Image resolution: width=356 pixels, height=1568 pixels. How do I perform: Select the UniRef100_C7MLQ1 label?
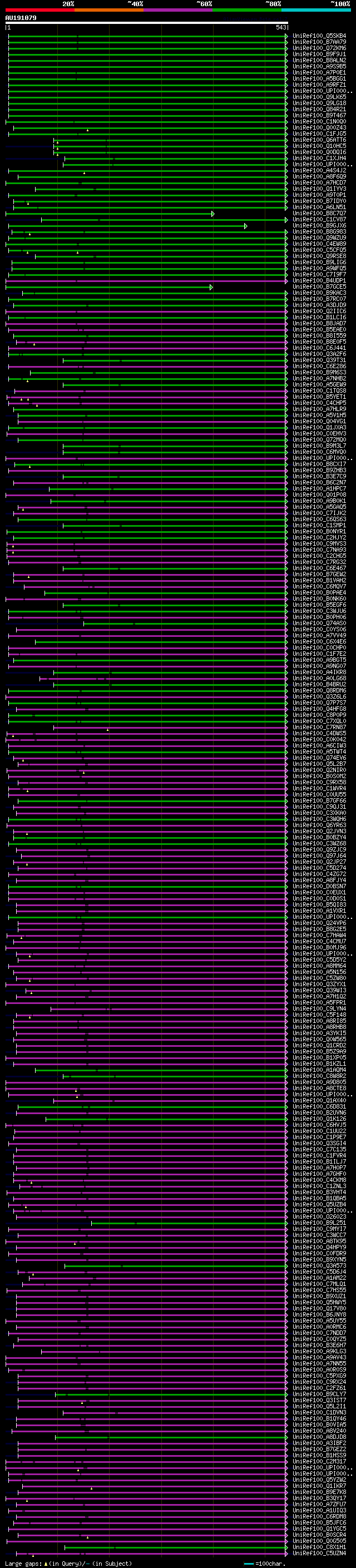pyautogui.click(x=319, y=1284)
